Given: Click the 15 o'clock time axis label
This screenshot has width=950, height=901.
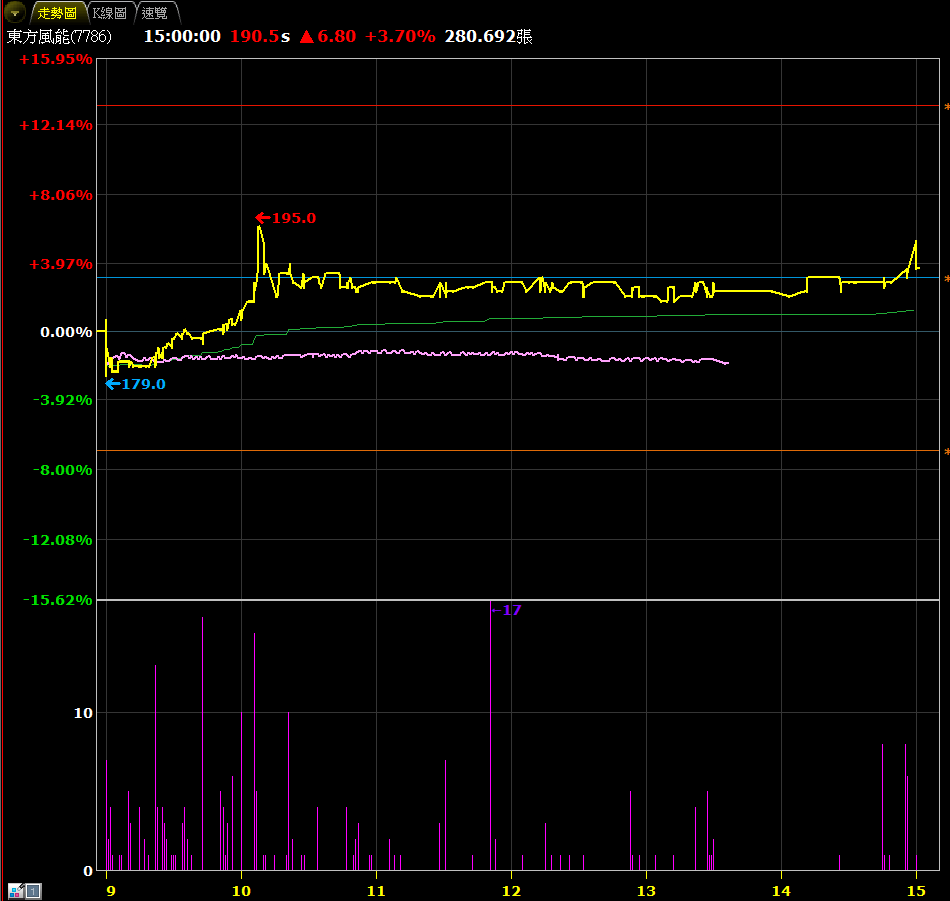Looking at the screenshot, I should [x=916, y=891].
